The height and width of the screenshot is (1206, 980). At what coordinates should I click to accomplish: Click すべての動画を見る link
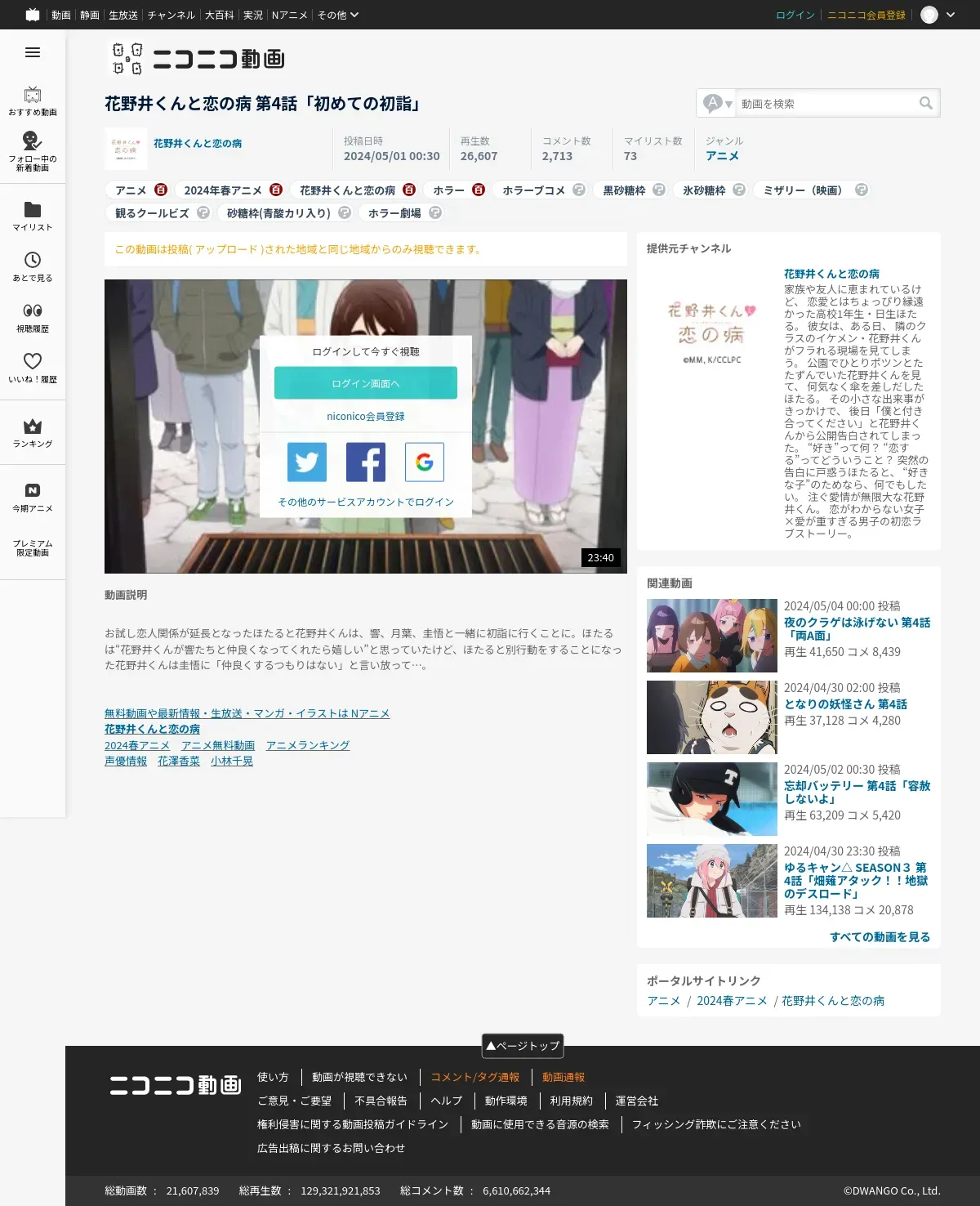(x=880, y=936)
